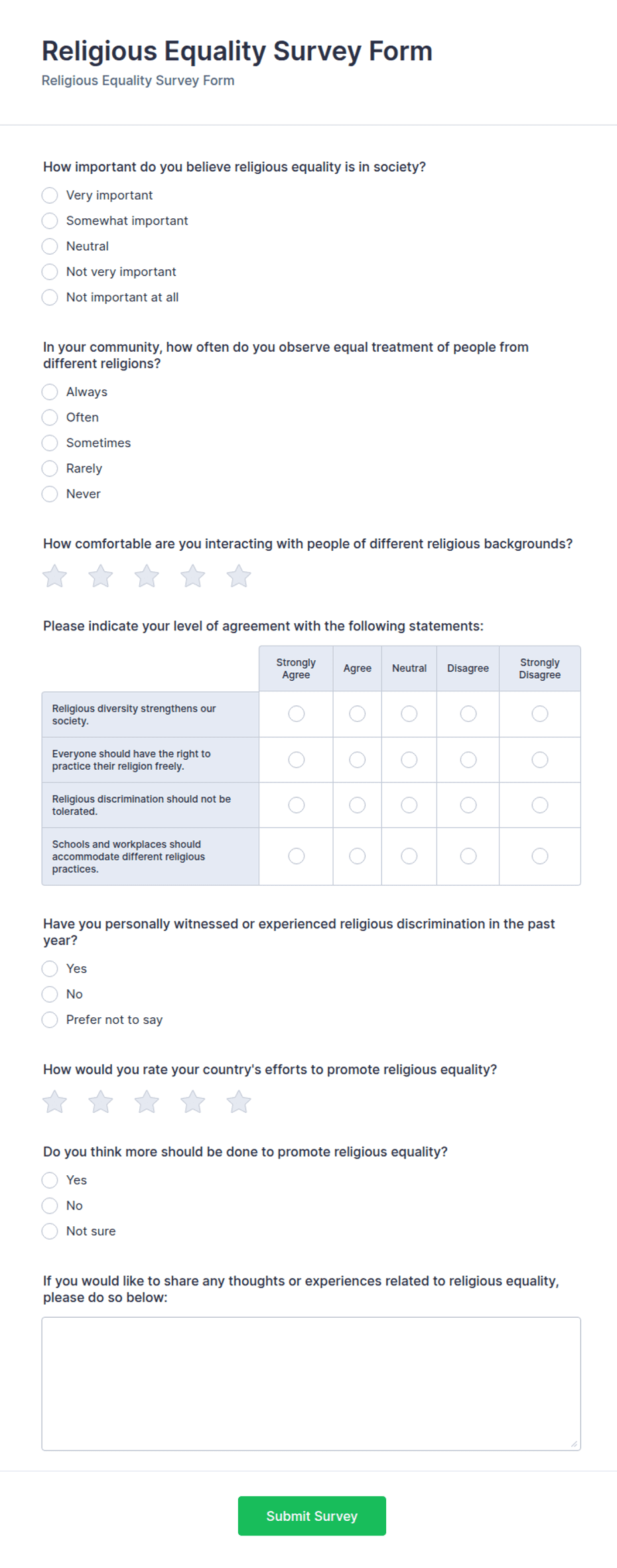
Task: Rate country's efforts with the second star
Action: pos(101,1102)
